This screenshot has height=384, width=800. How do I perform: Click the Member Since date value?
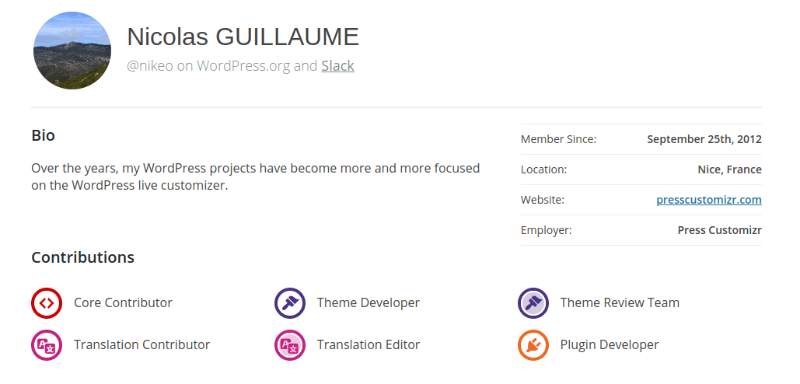pyautogui.click(x=704, y=139)
